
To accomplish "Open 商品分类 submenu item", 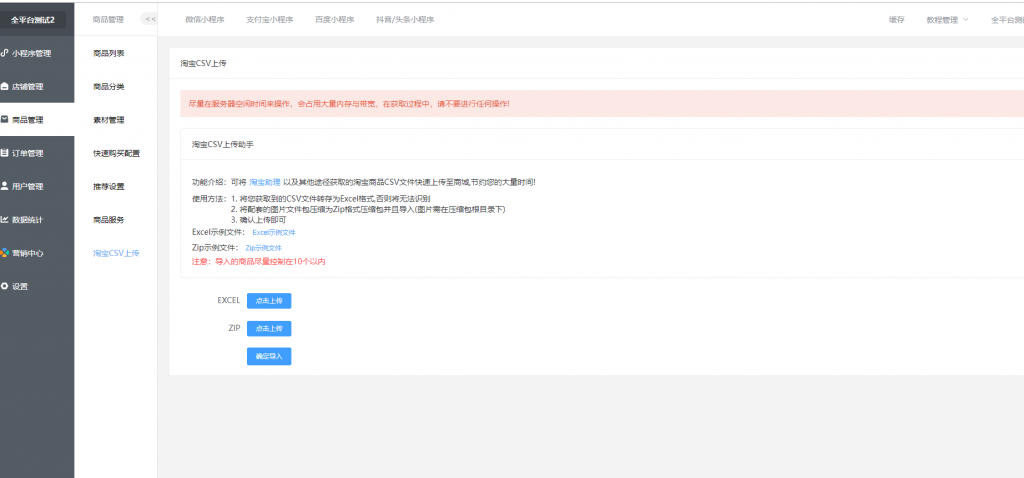I will pos(108,87).
